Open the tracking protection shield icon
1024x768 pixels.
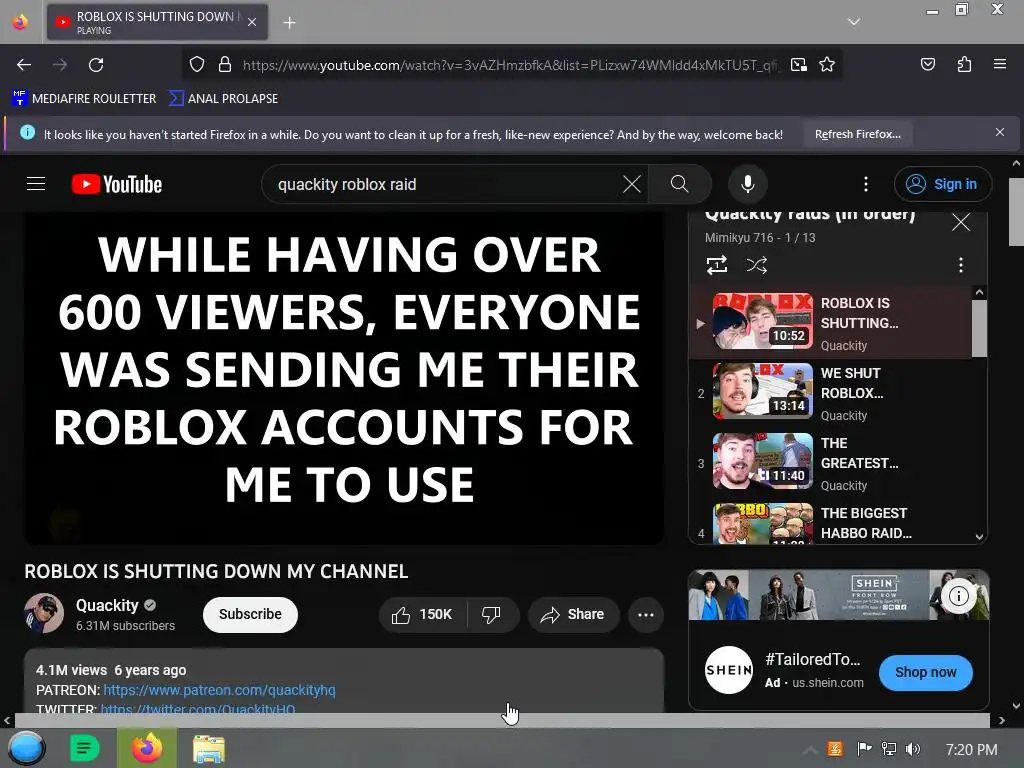click(x=197, y=64)
